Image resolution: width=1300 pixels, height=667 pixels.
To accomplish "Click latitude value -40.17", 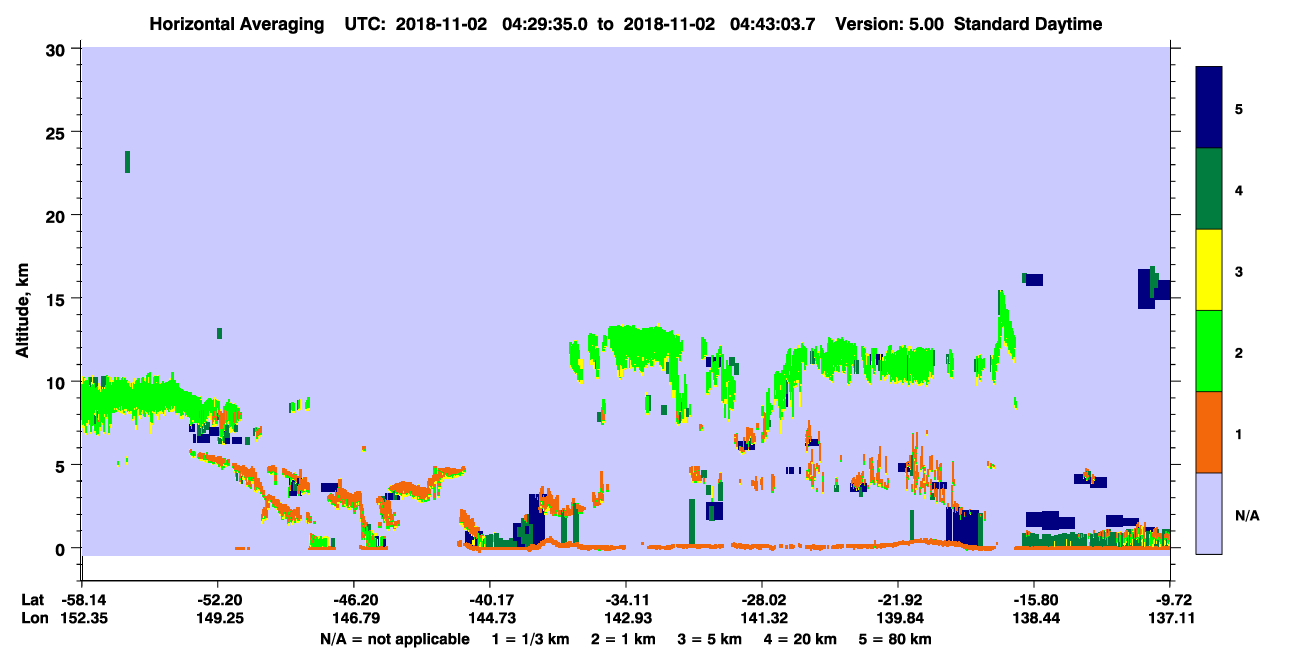I will 490,600.
